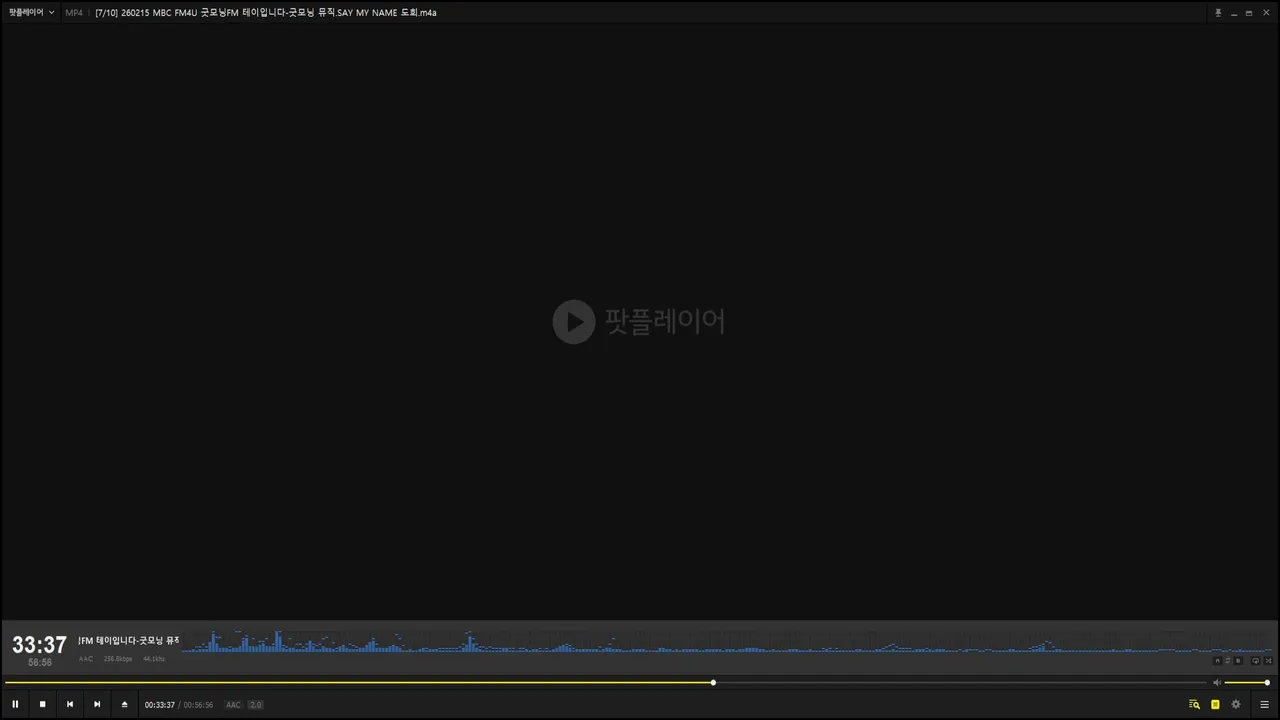This screenshot has height=720, width=1280.
Task: Mute audio with the speaker icon
Action: [1217, 683]
